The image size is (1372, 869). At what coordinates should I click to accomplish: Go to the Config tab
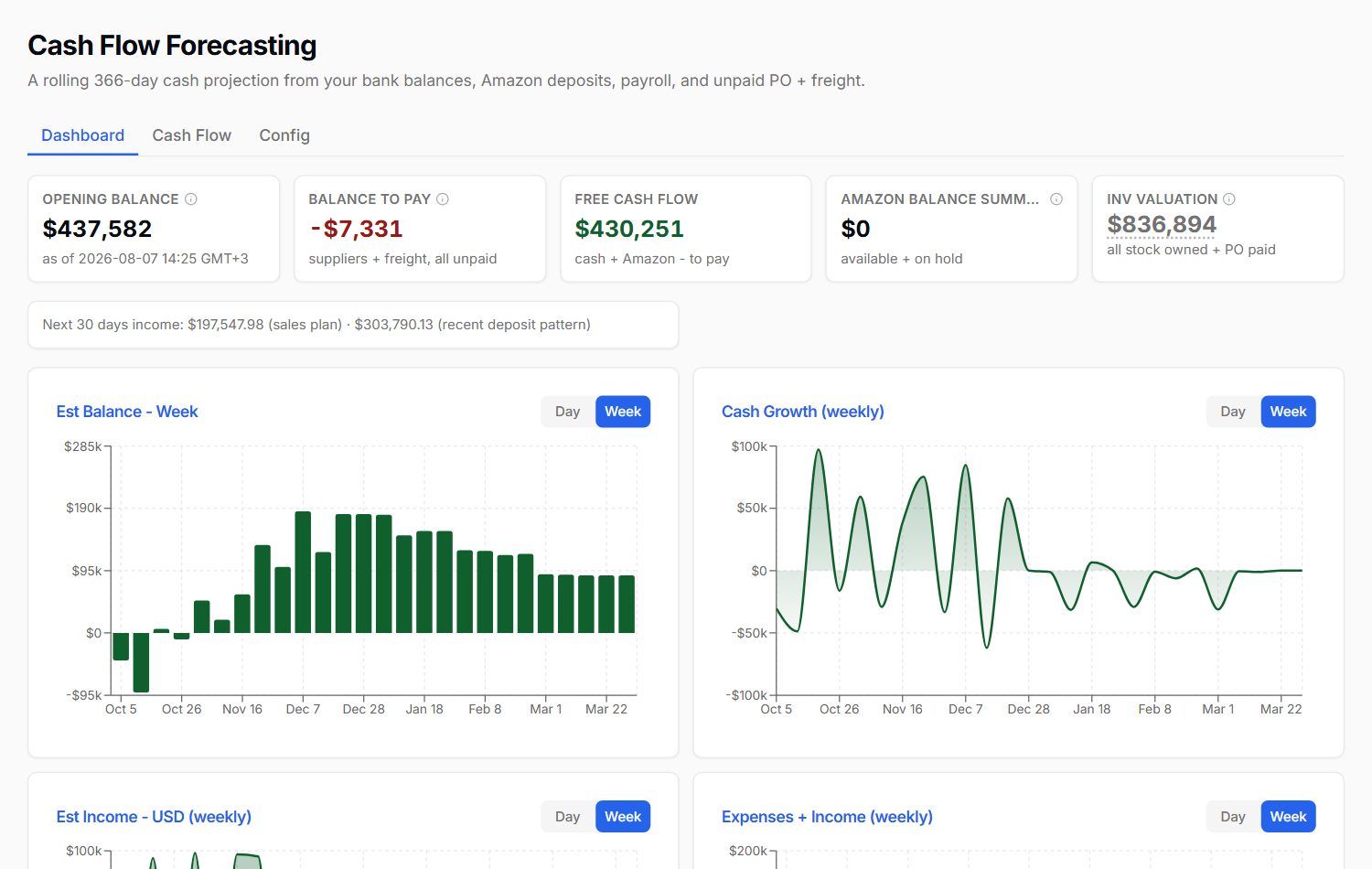click(x=284, y=135)
